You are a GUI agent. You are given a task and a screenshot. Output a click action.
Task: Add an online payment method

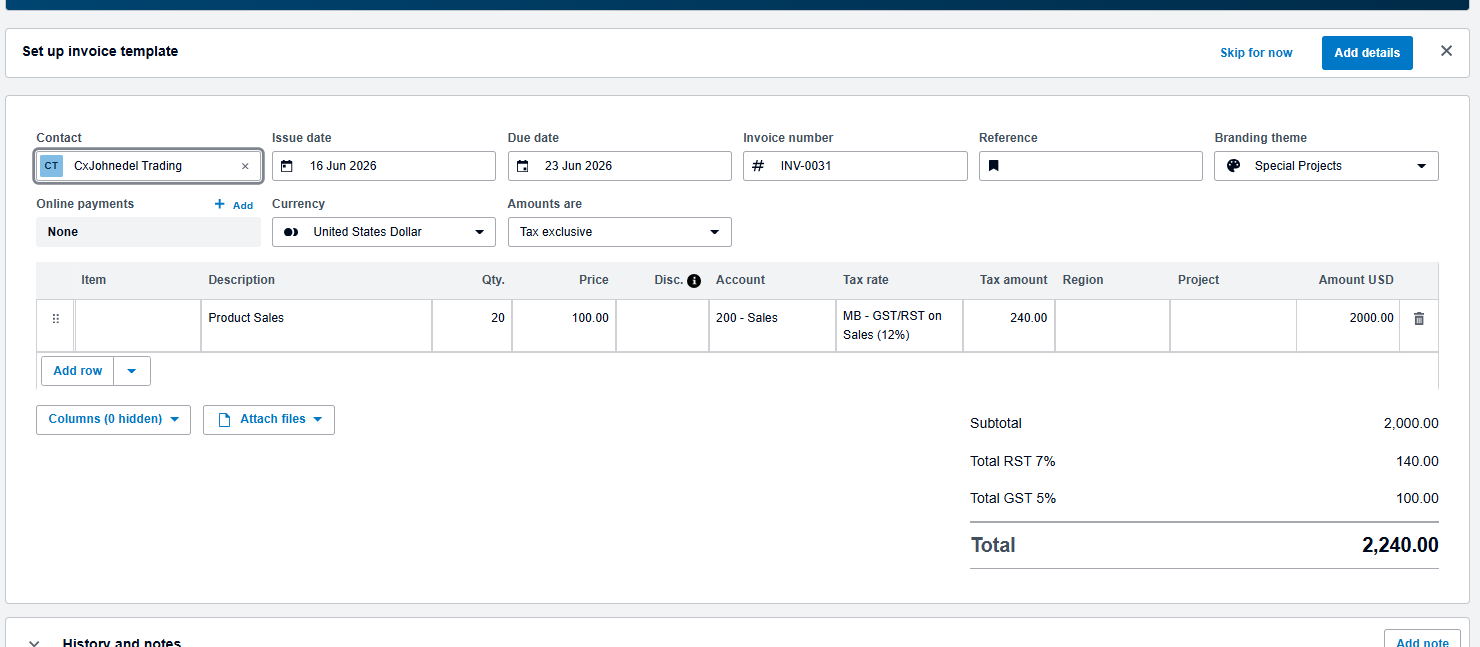234,205
